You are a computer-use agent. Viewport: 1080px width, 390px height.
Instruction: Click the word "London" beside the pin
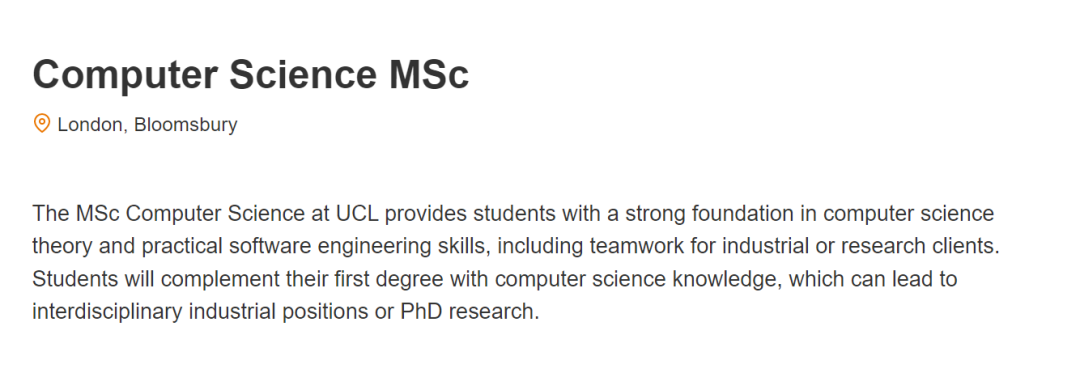click(x=90, y=125)
